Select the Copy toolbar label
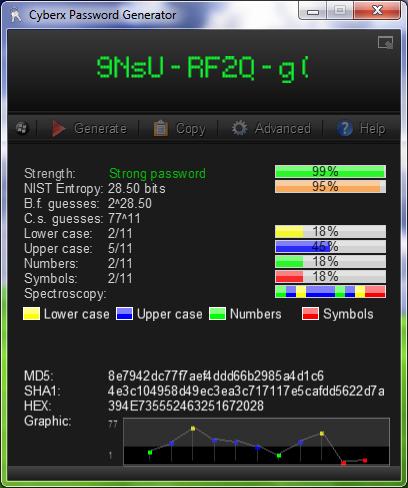408x488 pixels. click(191, 129)
